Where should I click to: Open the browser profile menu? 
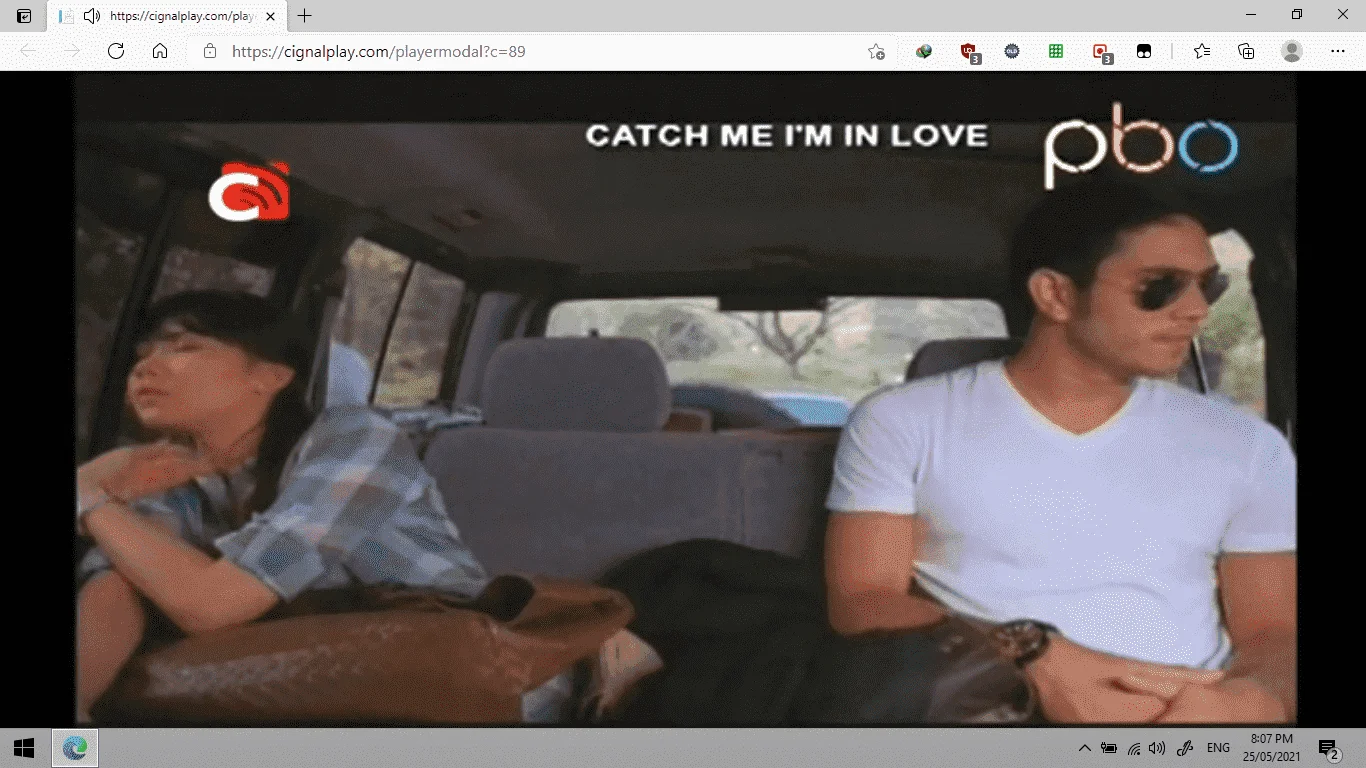(1292, 51)
